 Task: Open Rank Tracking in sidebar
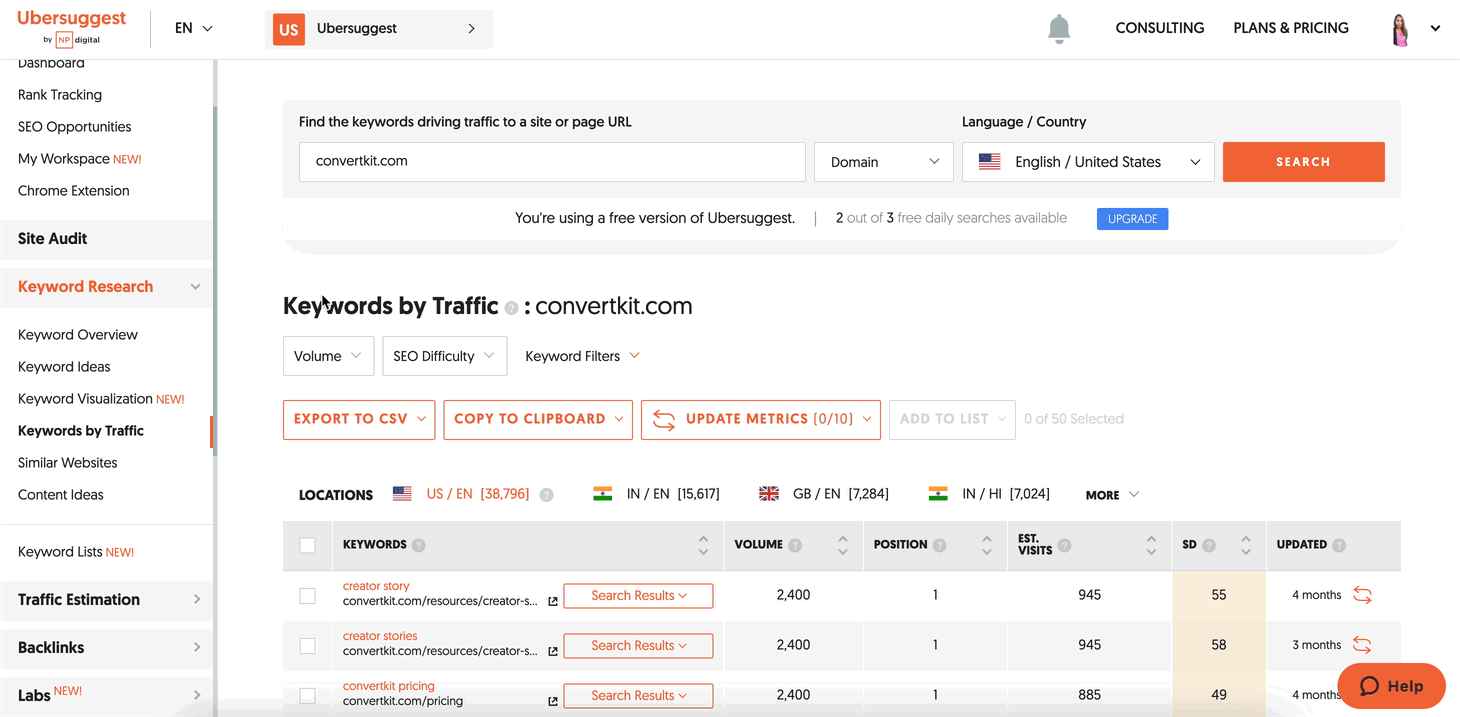click(60, 95)
